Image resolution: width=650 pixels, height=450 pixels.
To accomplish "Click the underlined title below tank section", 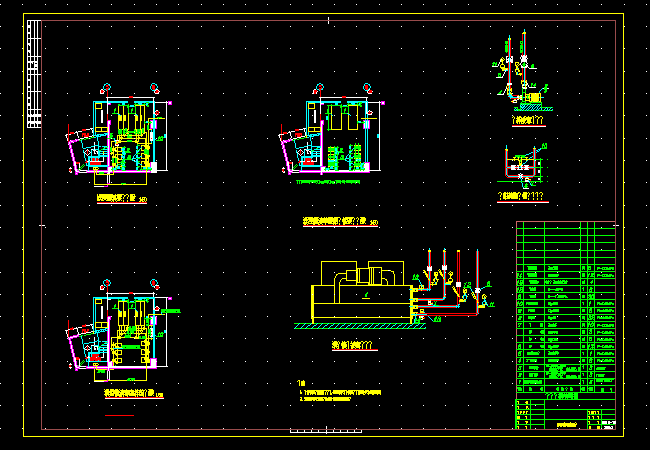I will point(520,198).
